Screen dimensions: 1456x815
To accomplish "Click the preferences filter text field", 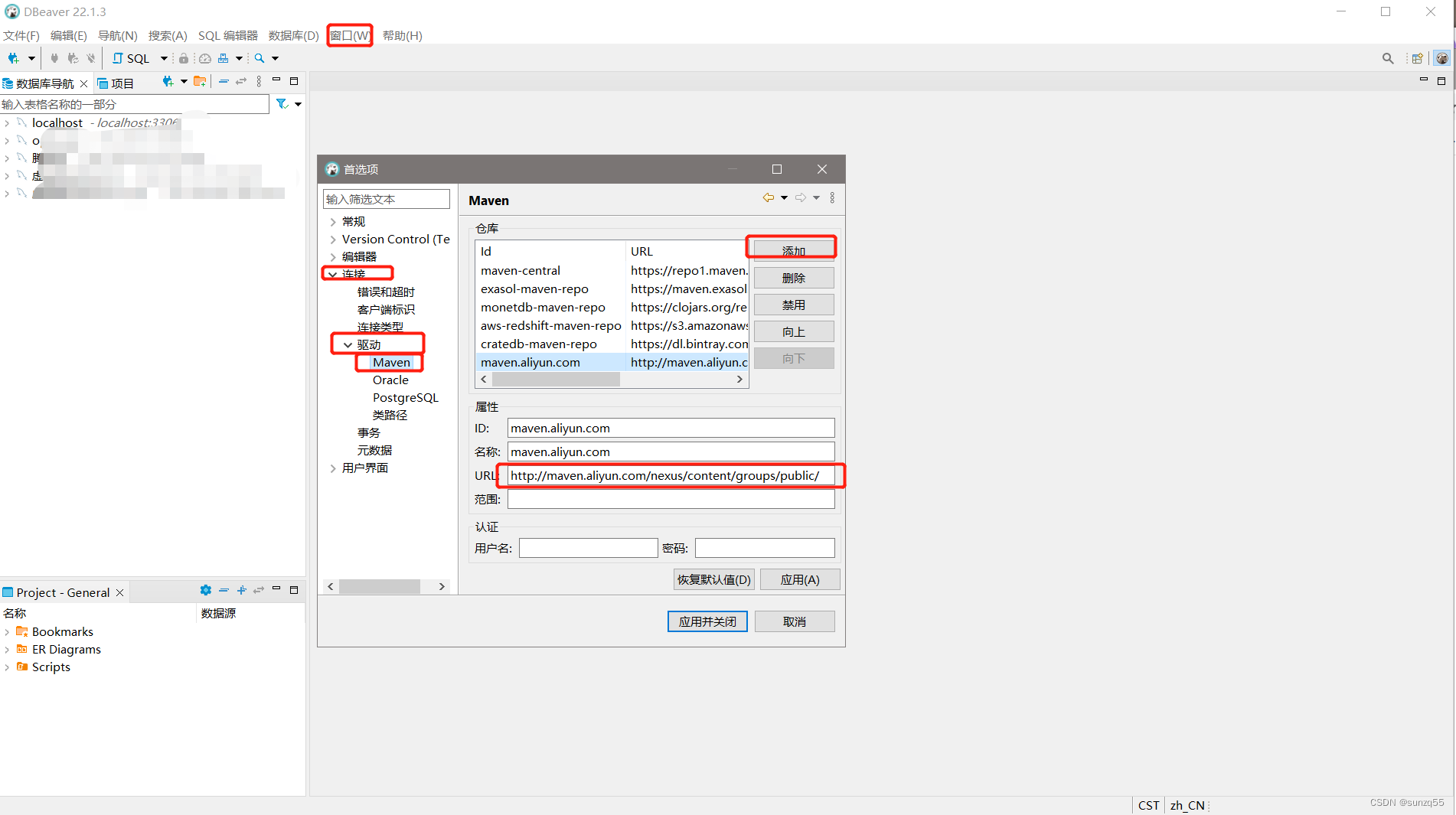I will pyautogui.click(x=387, y=199).
